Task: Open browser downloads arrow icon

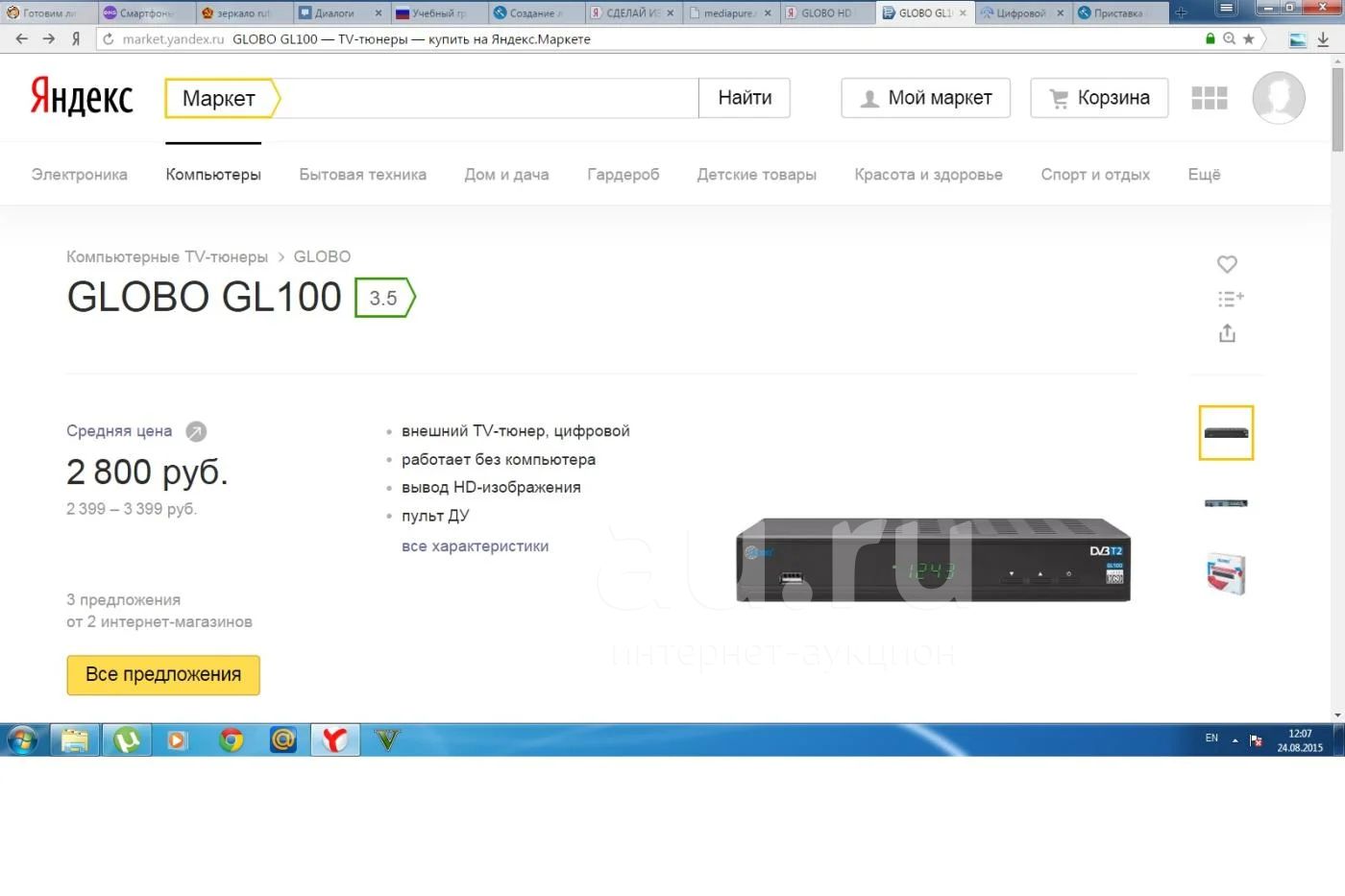Action: [1323, 39]
